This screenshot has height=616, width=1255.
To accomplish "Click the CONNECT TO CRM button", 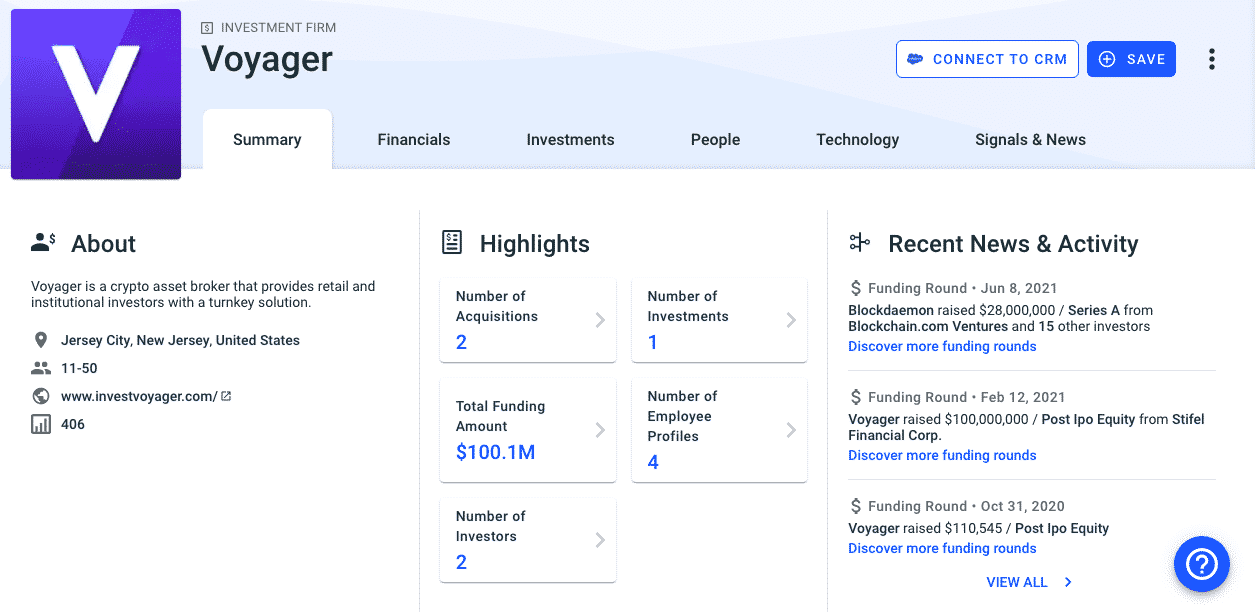I will [986, 58].
